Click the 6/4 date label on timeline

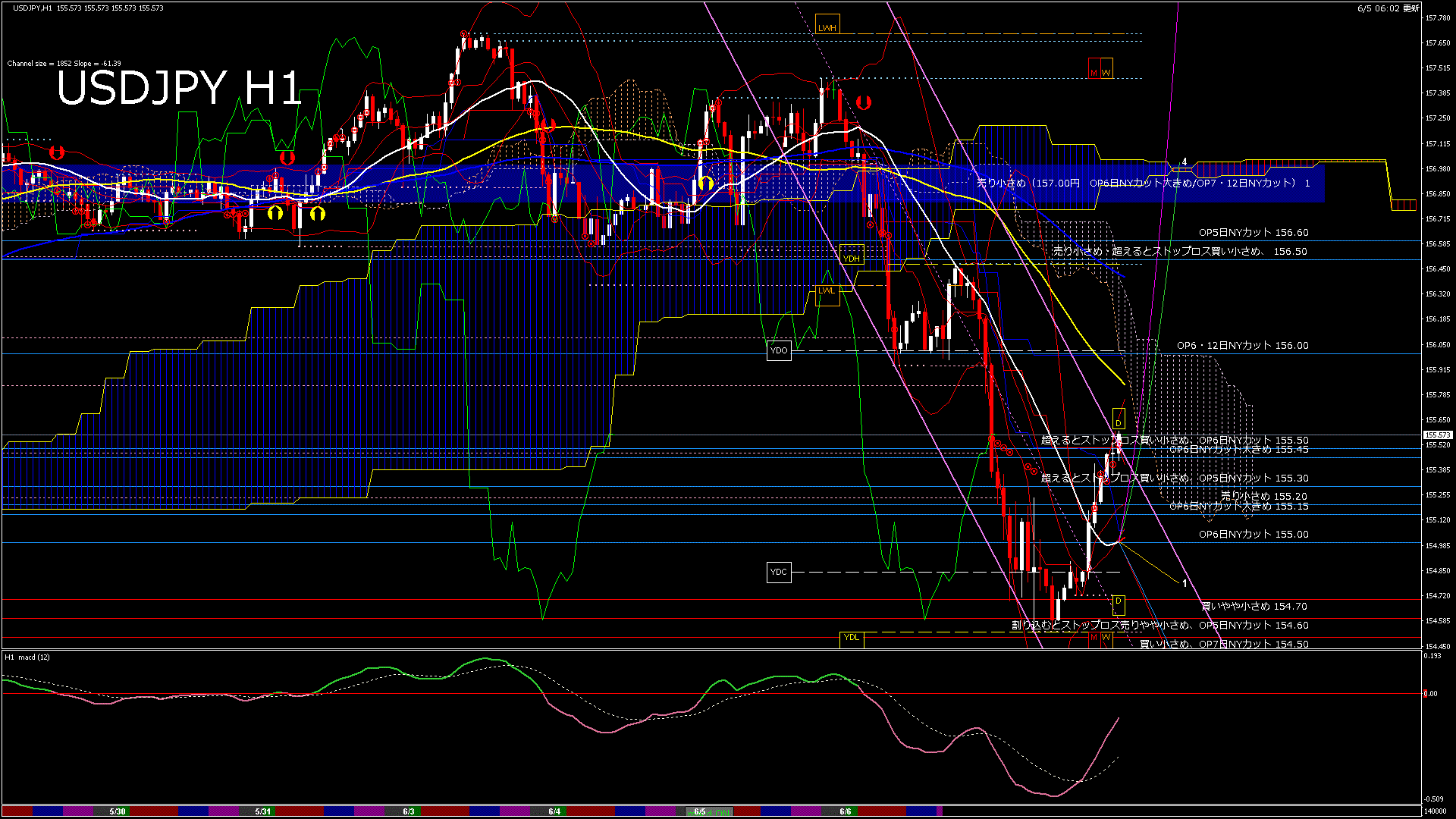coord(554,811)
